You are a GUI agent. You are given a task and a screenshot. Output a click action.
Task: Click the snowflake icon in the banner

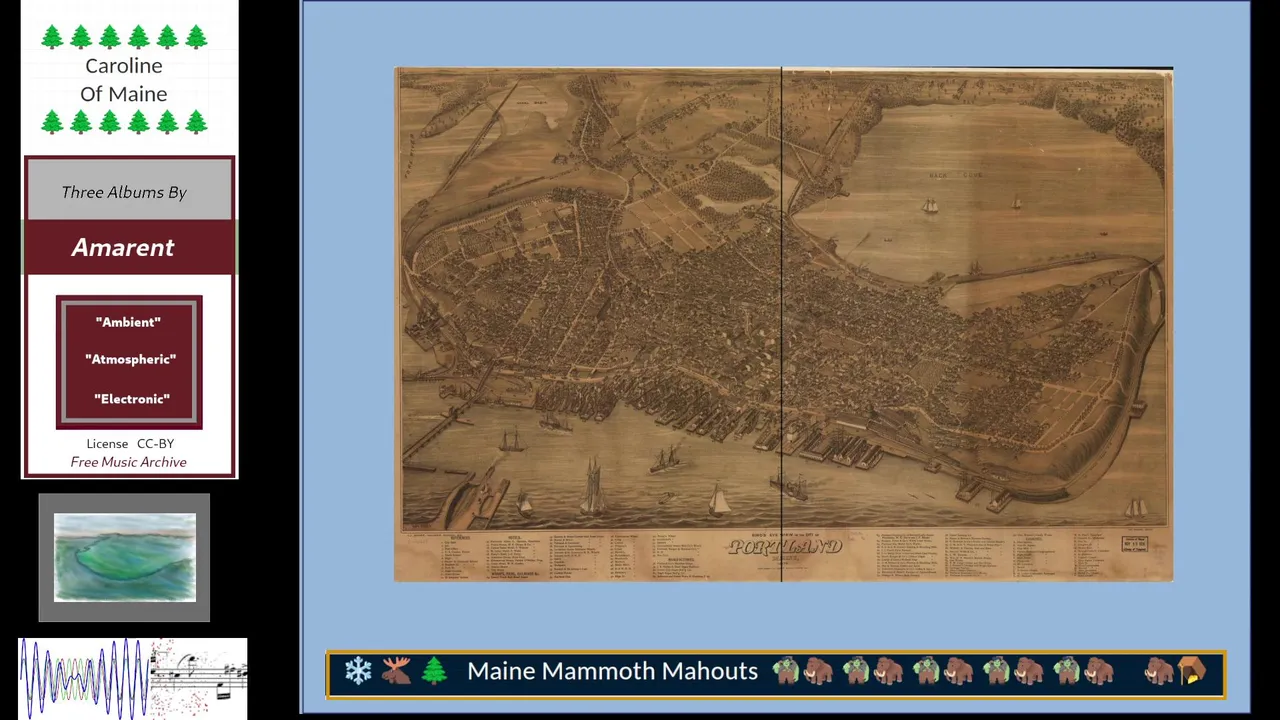coord(358,671)
